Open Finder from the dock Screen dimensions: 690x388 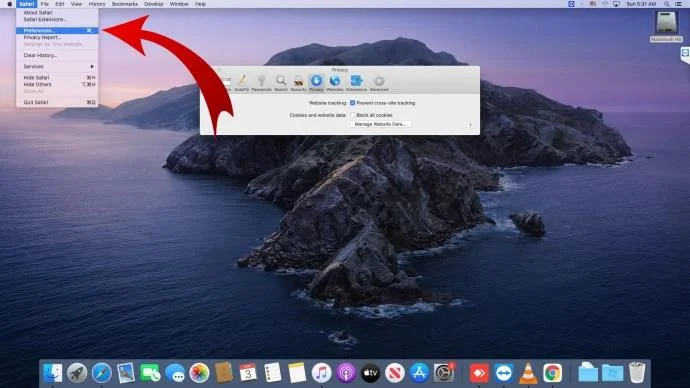(53, 373)
